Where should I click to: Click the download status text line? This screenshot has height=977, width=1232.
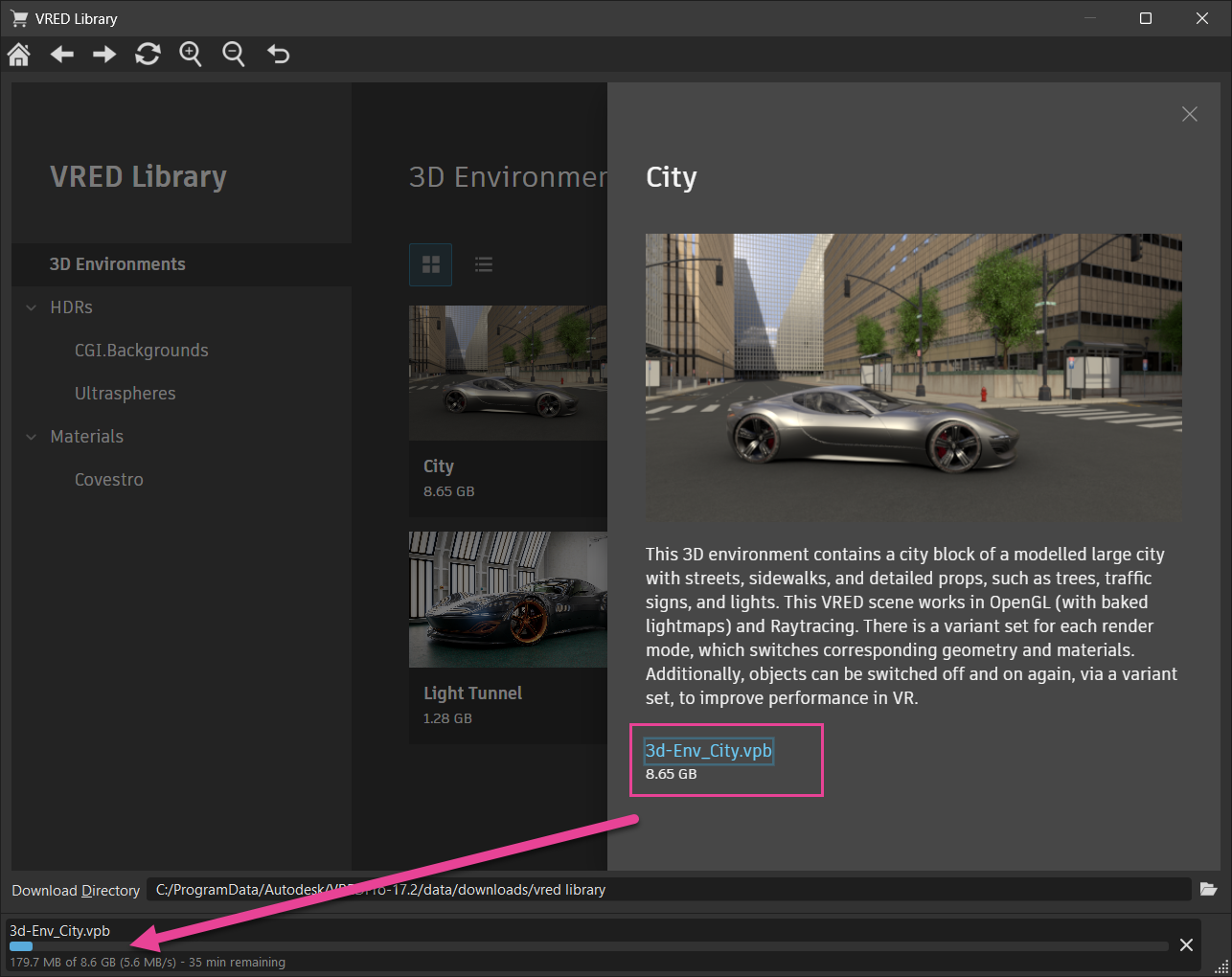tap(148, 963)
